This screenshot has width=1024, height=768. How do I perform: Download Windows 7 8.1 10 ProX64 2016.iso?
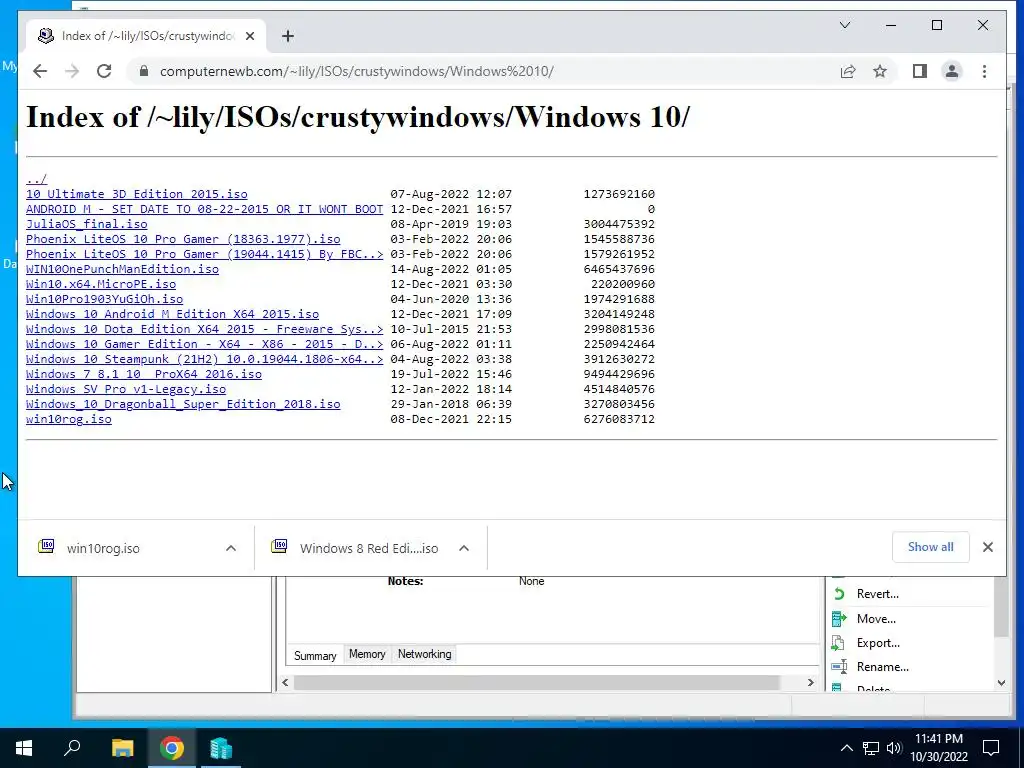tap(144, 374)
